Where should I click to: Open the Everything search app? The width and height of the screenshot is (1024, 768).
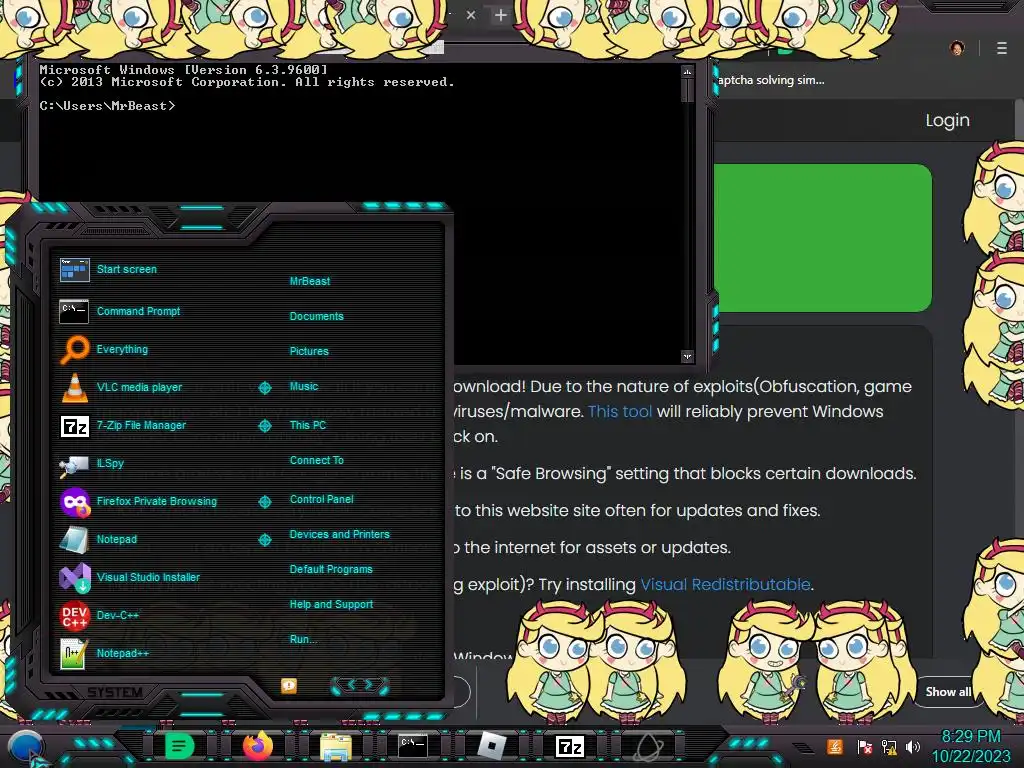point(104,349)
